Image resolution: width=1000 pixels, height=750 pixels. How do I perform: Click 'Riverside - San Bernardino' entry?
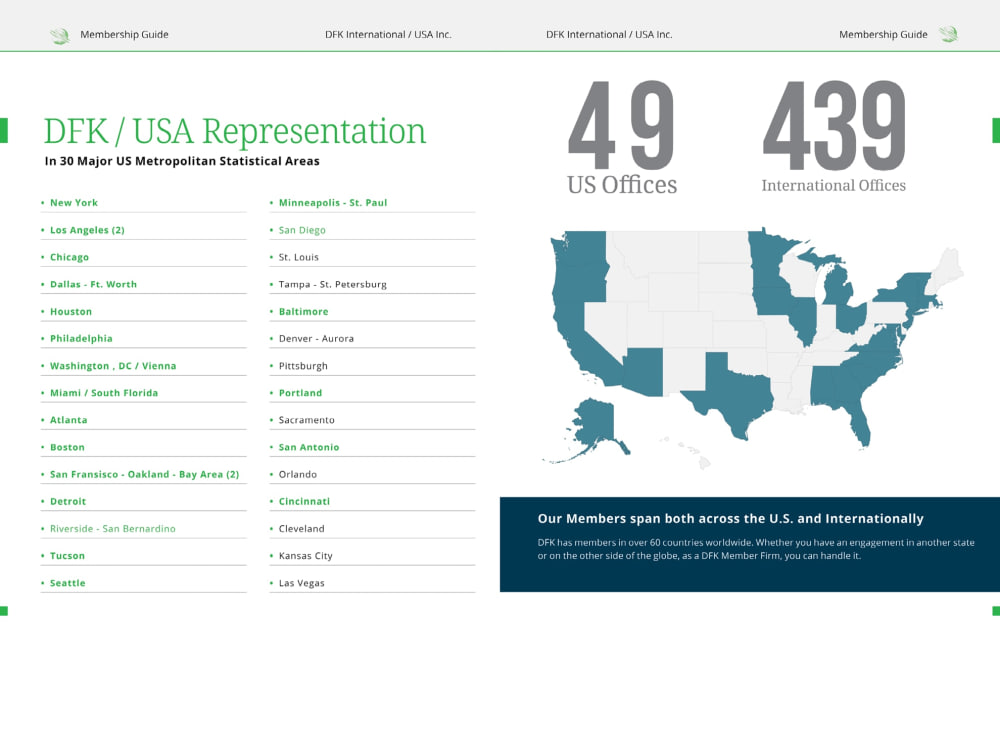[x=112, y=529]
